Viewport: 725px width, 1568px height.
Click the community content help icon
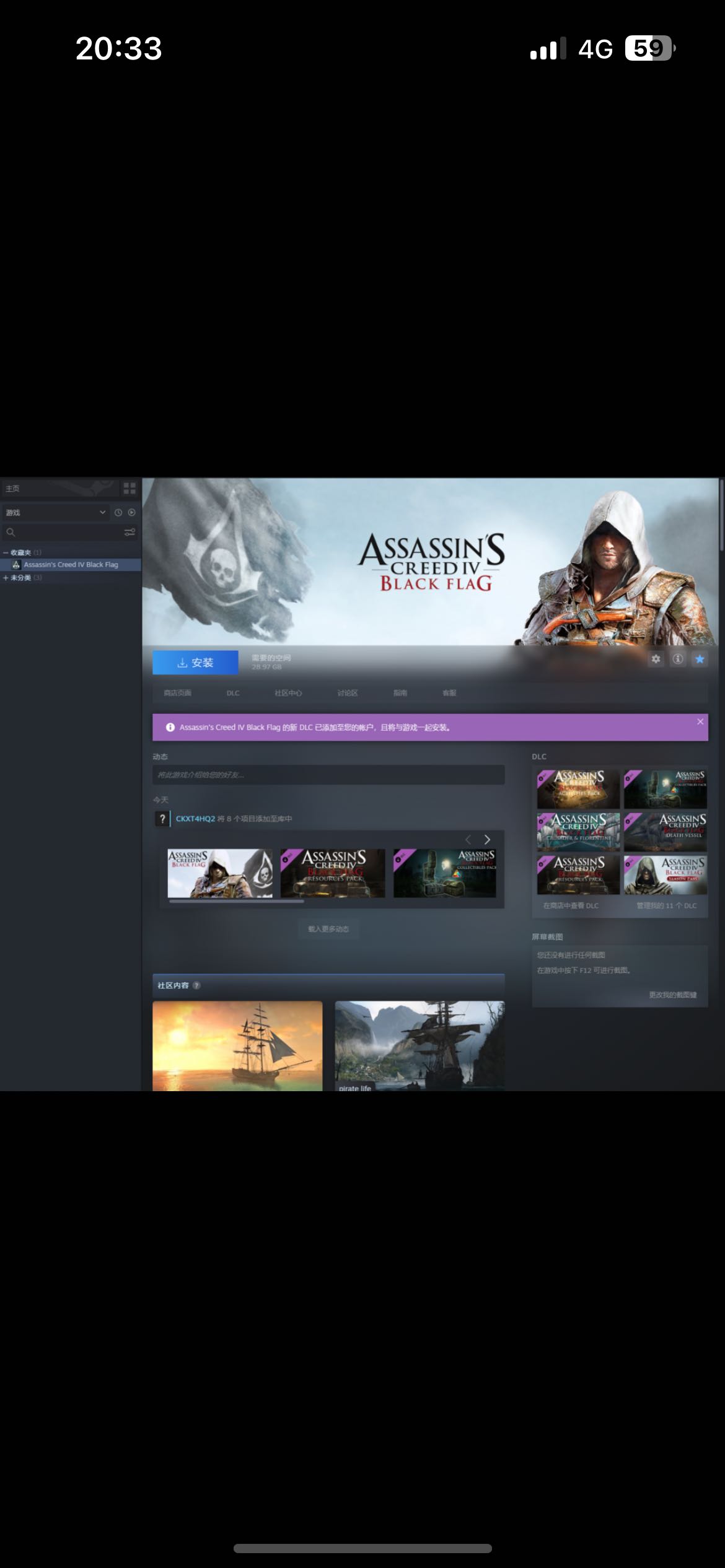(196, 985)
